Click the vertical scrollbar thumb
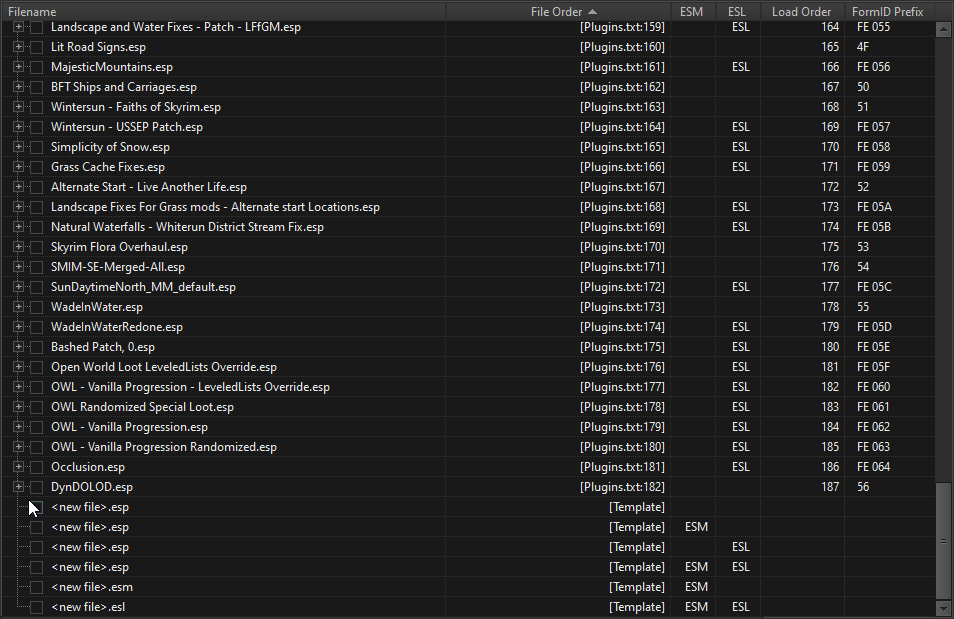Screen dimensions: 954x619 coord(944,540)
